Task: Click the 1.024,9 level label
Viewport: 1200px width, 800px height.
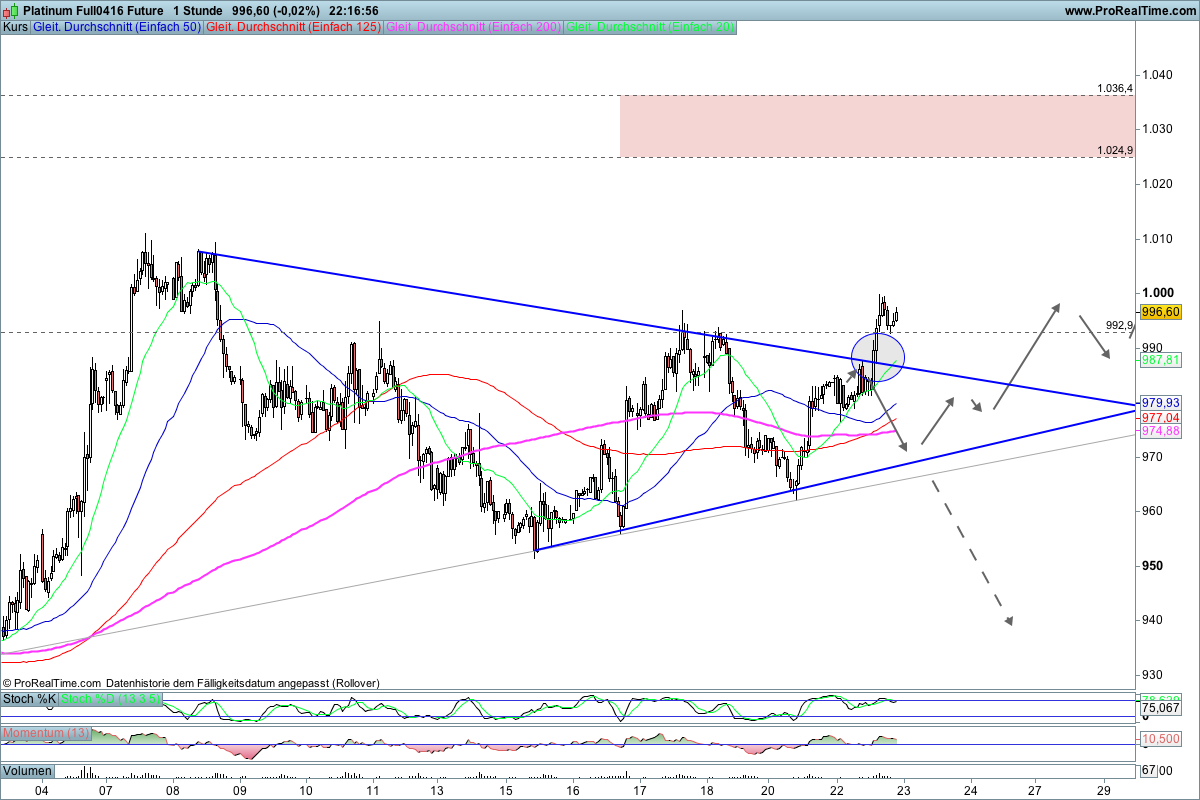Action: tap(1115, 150)
